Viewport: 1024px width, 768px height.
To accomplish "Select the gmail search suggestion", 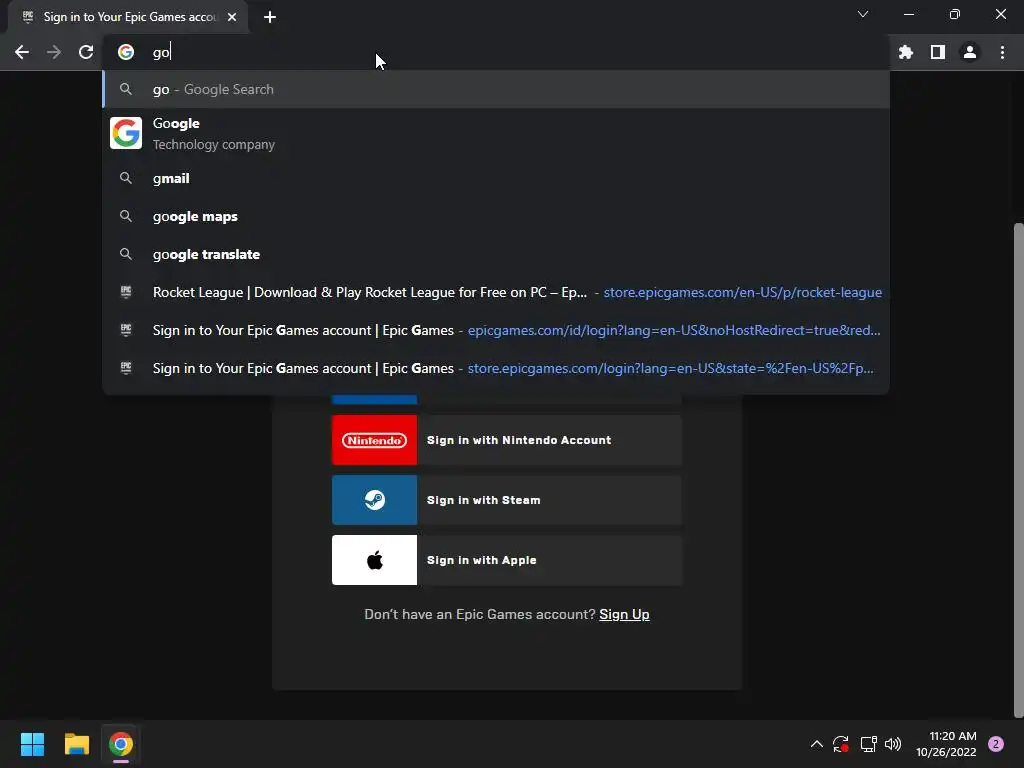I will coord(496,178).
